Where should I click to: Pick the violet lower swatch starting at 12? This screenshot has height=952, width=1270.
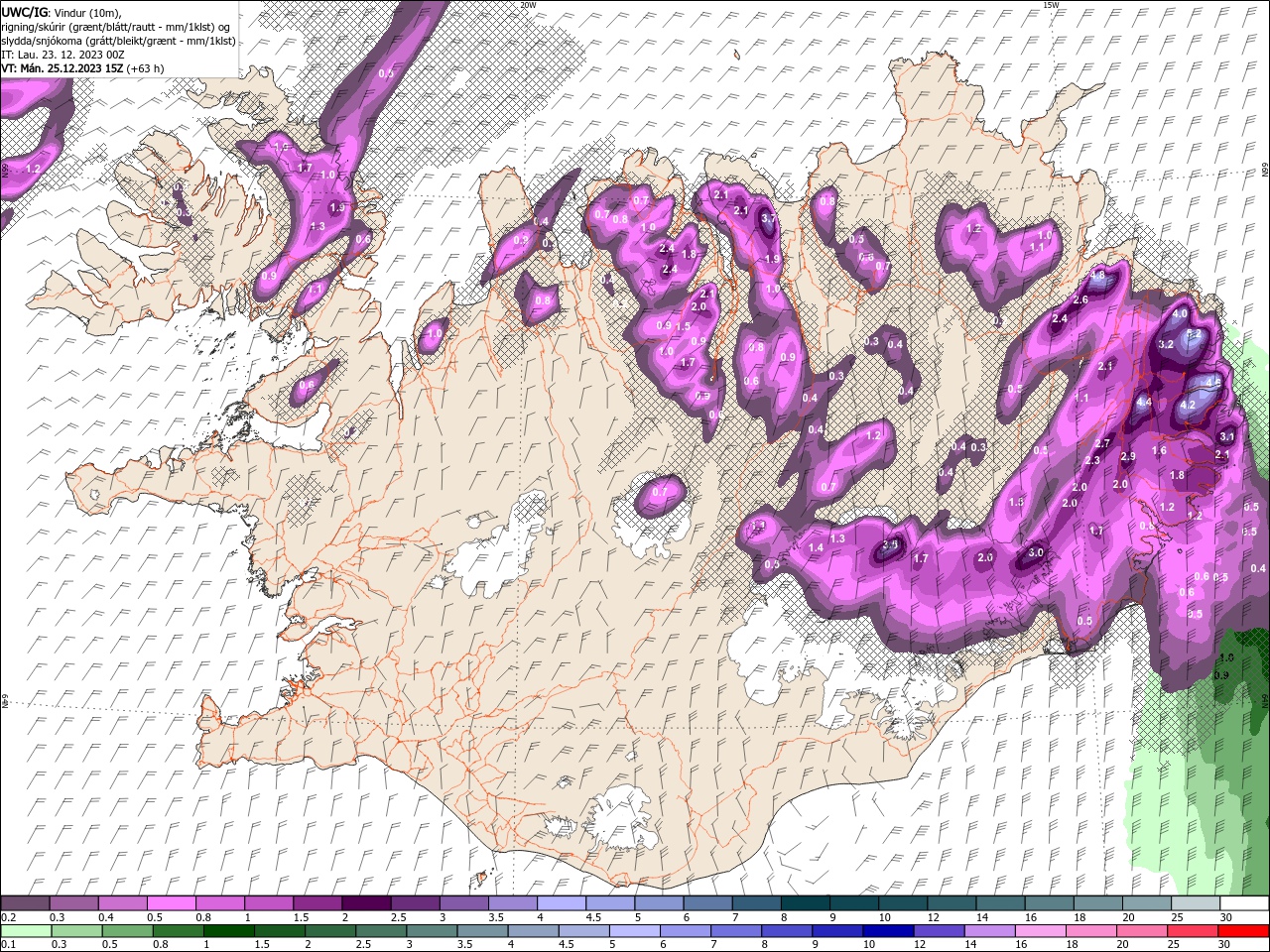tap(939, 930)
